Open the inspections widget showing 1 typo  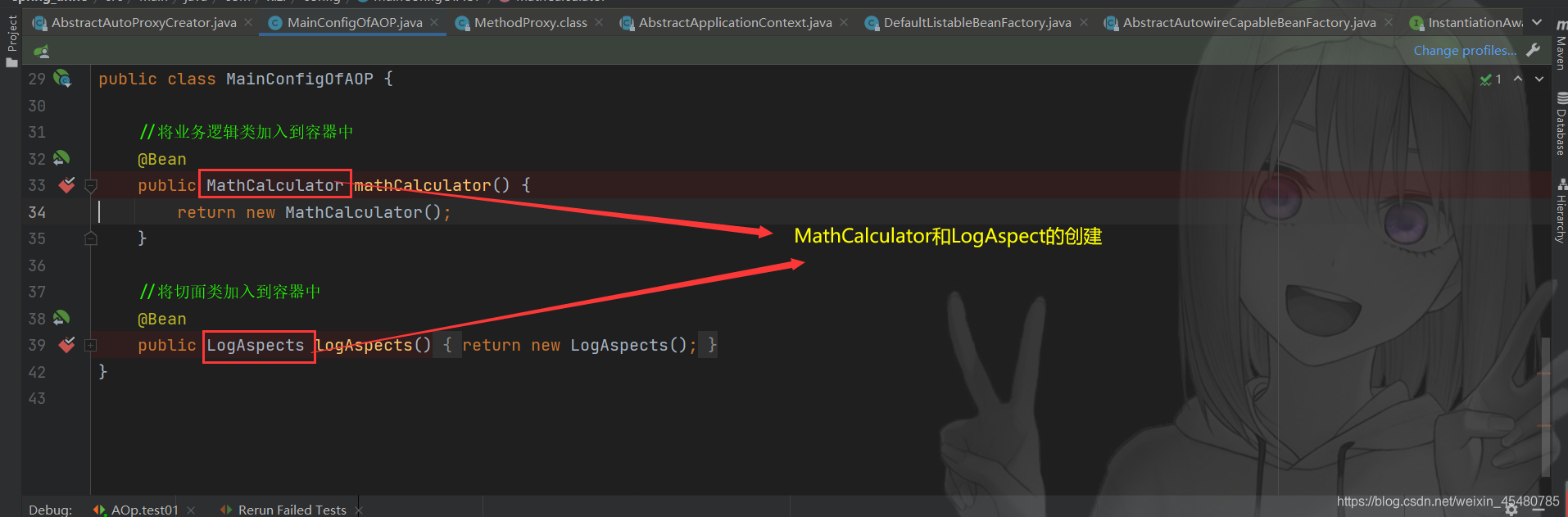(x=1490, y=79)
